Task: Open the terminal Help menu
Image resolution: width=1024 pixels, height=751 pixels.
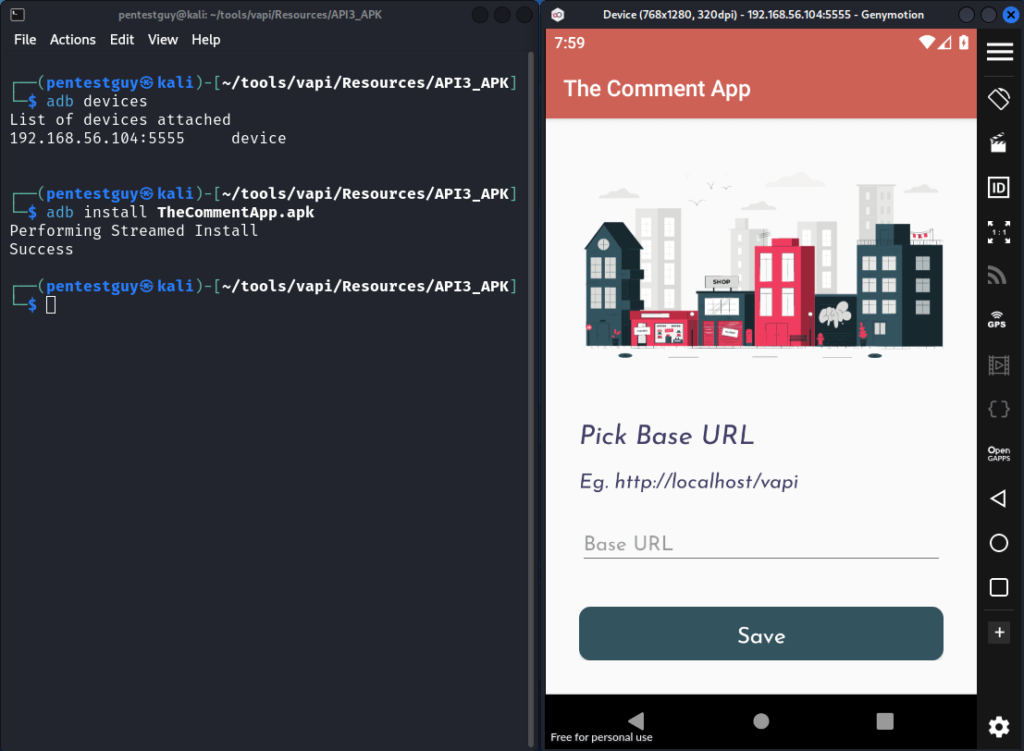Action: point(206,40)
